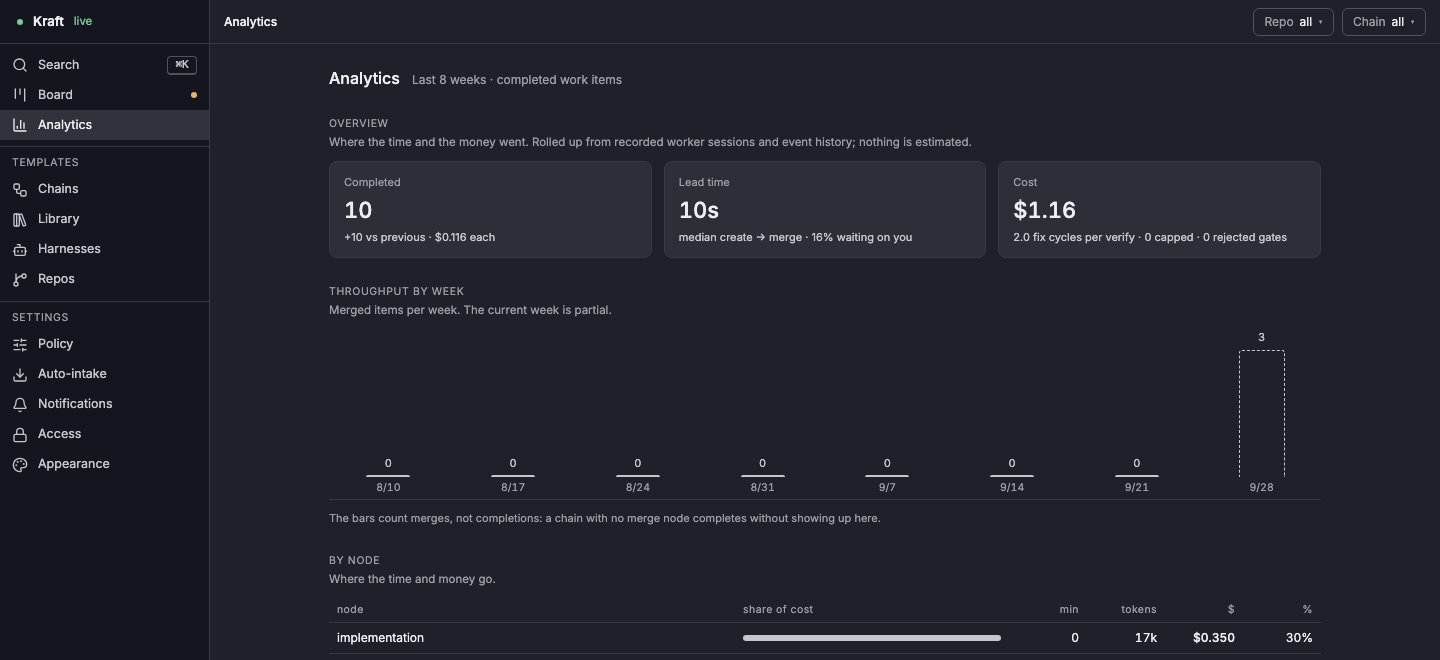1440x660 pixels.
Task: Open Auto-intake settings
Action: click(x=105, y=374)
